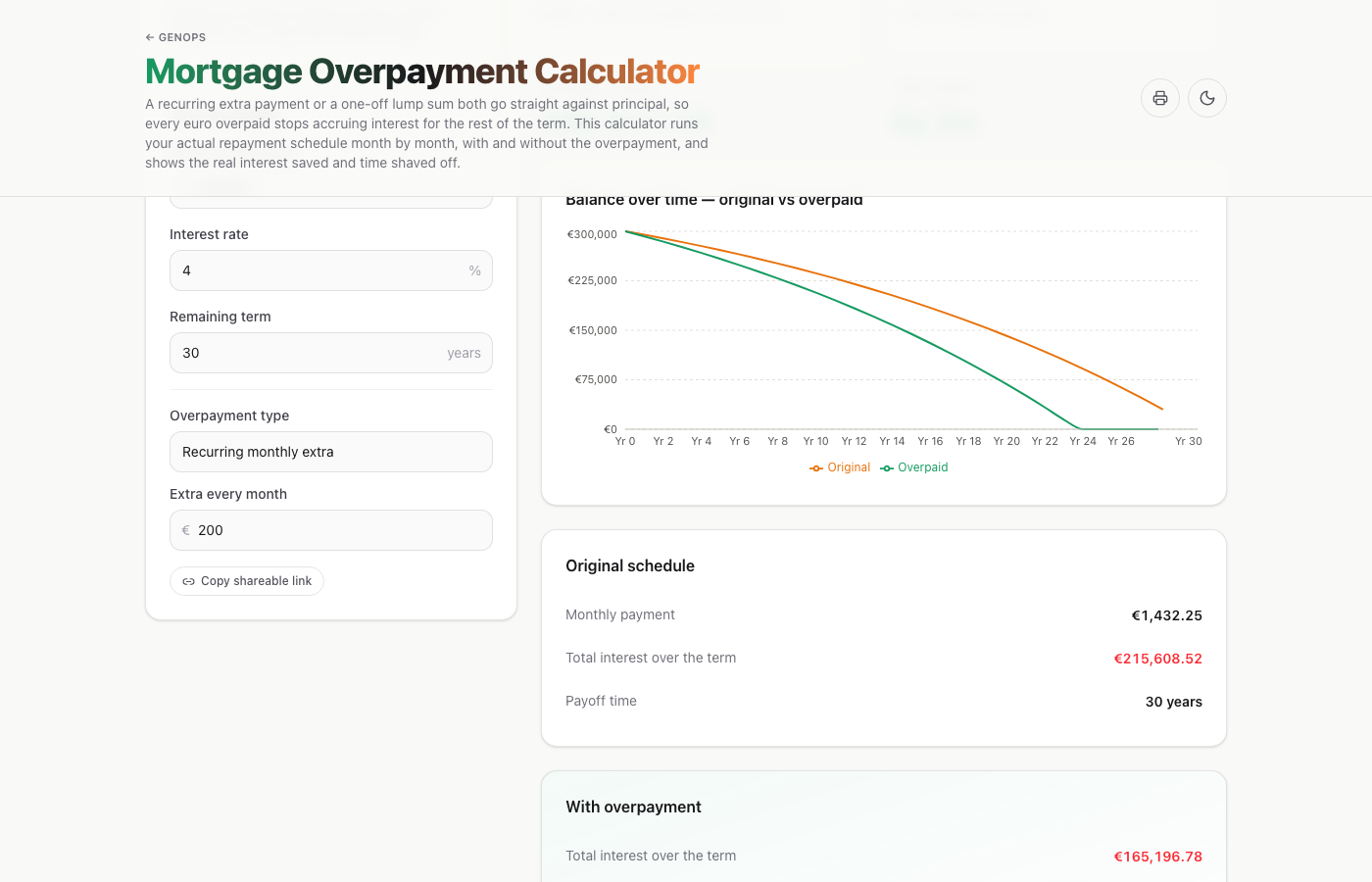Open the Overpayment type dropdown
The image size is (1372, 882).
coord(331,452)
